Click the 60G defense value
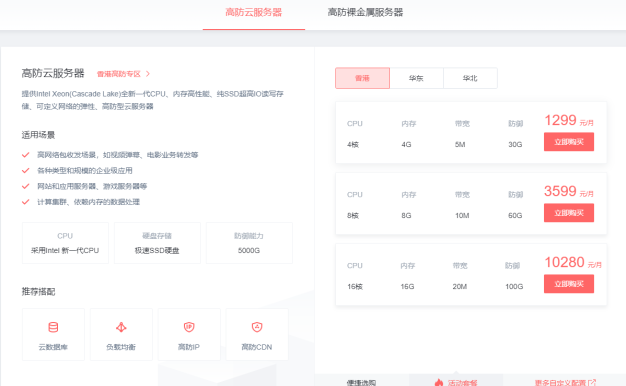The height and width of the screenshot is (386, 626). point(515,216)
